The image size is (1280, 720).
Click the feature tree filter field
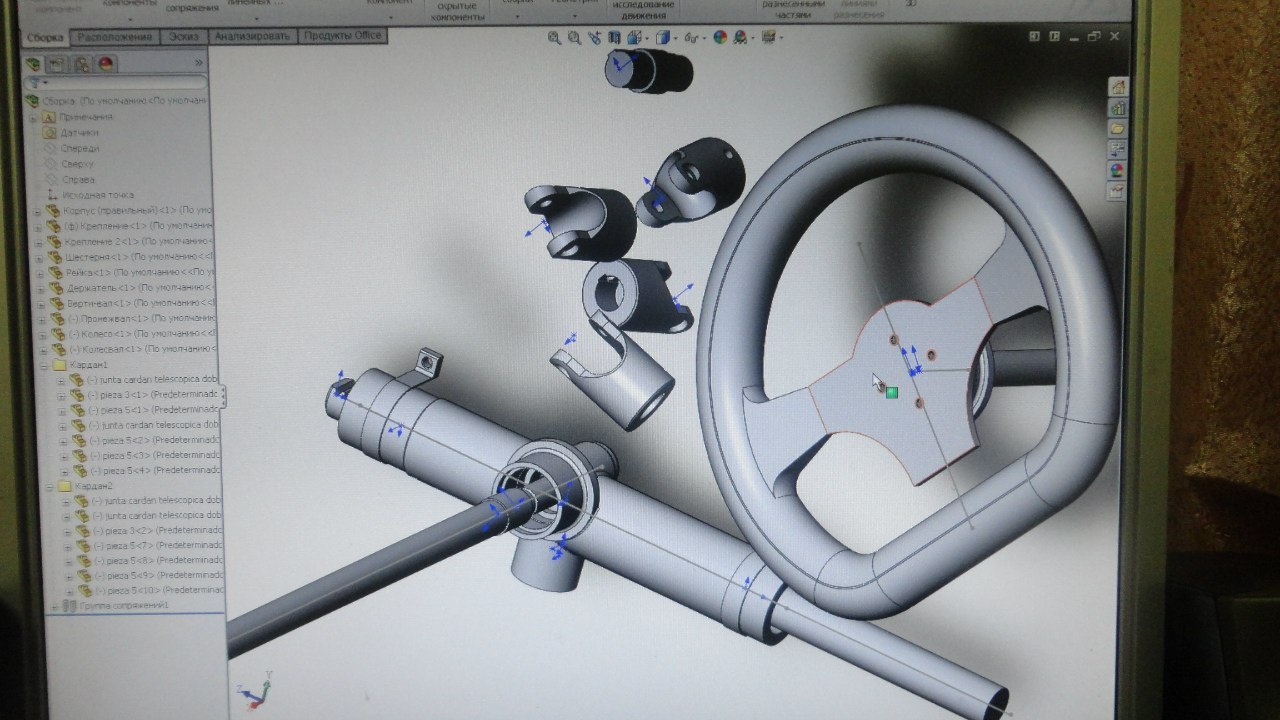[x=120, y=83]
